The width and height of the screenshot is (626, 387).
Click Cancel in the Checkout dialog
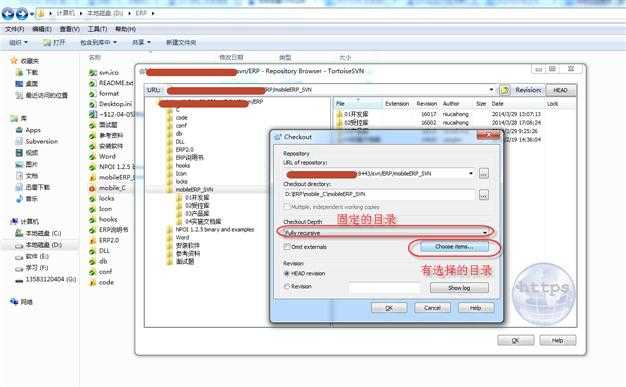(x=432, y=308)
